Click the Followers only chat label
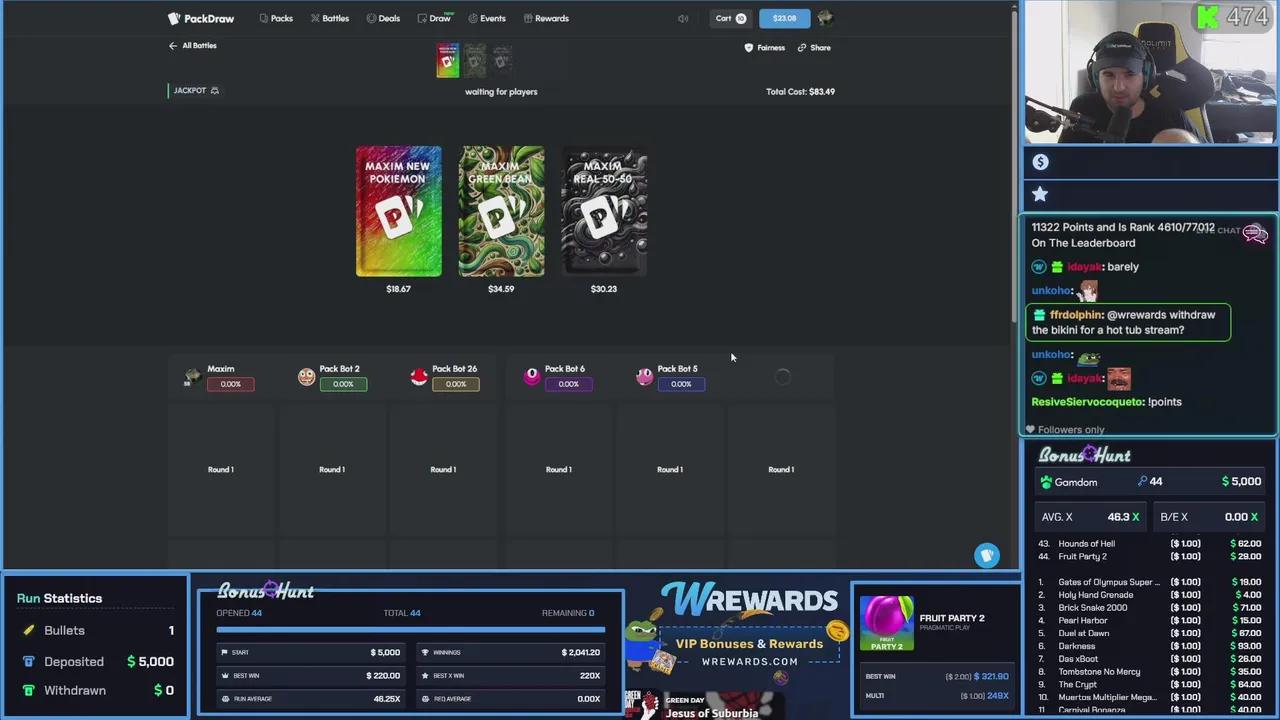This screenshot has width=1280, height=720. coord(1070,430)
